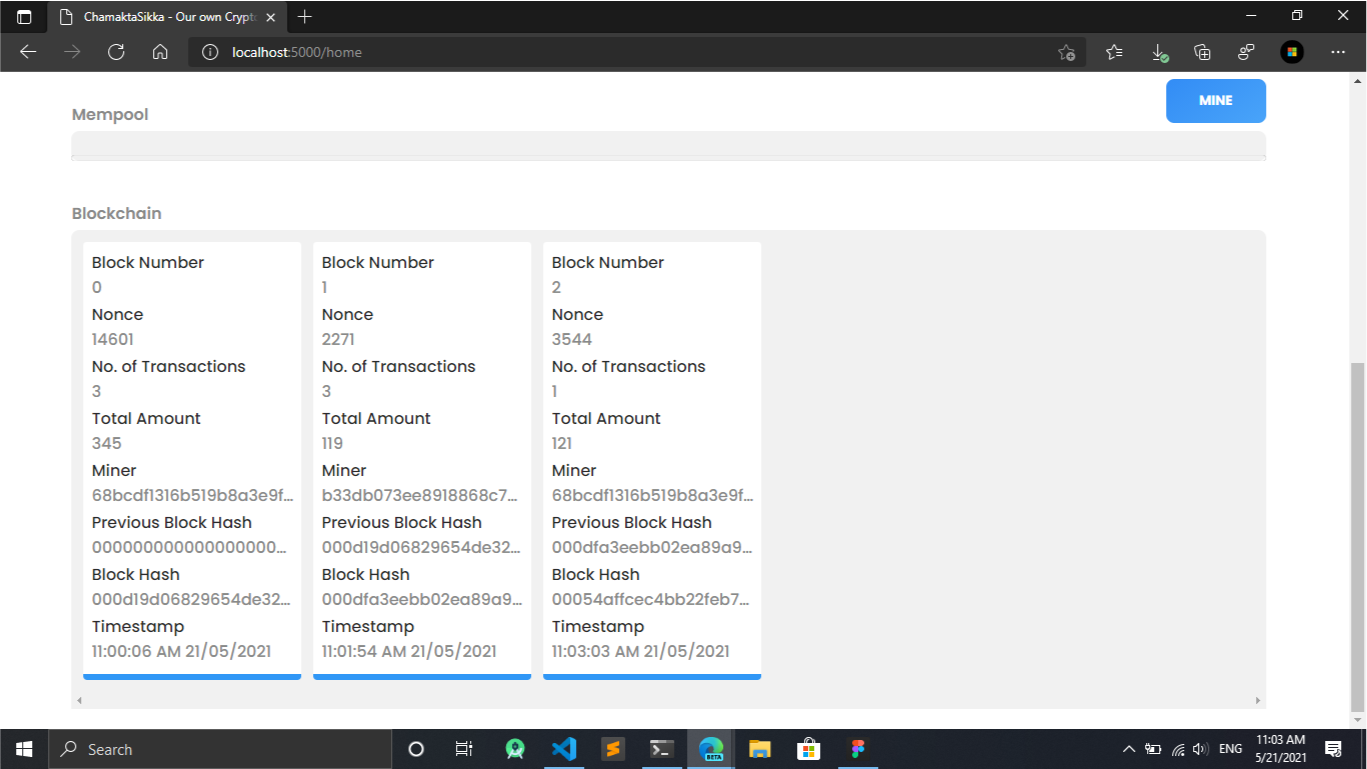Screen dimensions: 1367x769
Task: Click the page vertical scrollbar thumb
Action: 1357,536
